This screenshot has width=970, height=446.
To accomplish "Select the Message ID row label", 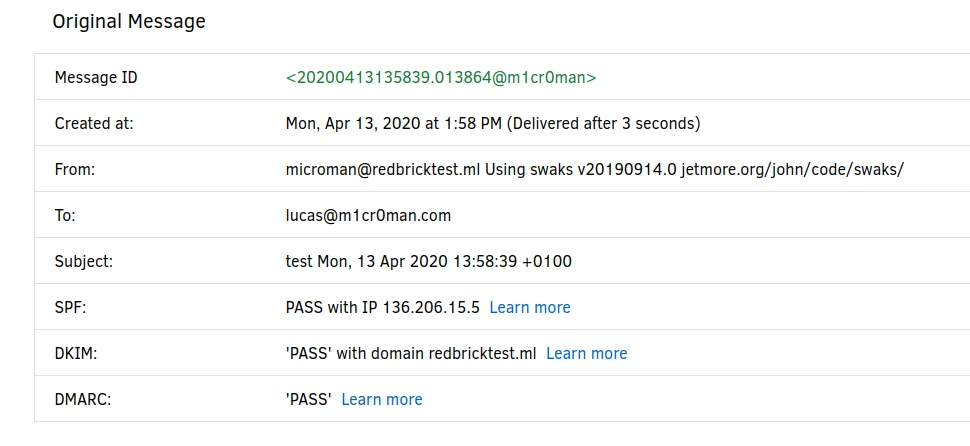I will click(96, 77).
